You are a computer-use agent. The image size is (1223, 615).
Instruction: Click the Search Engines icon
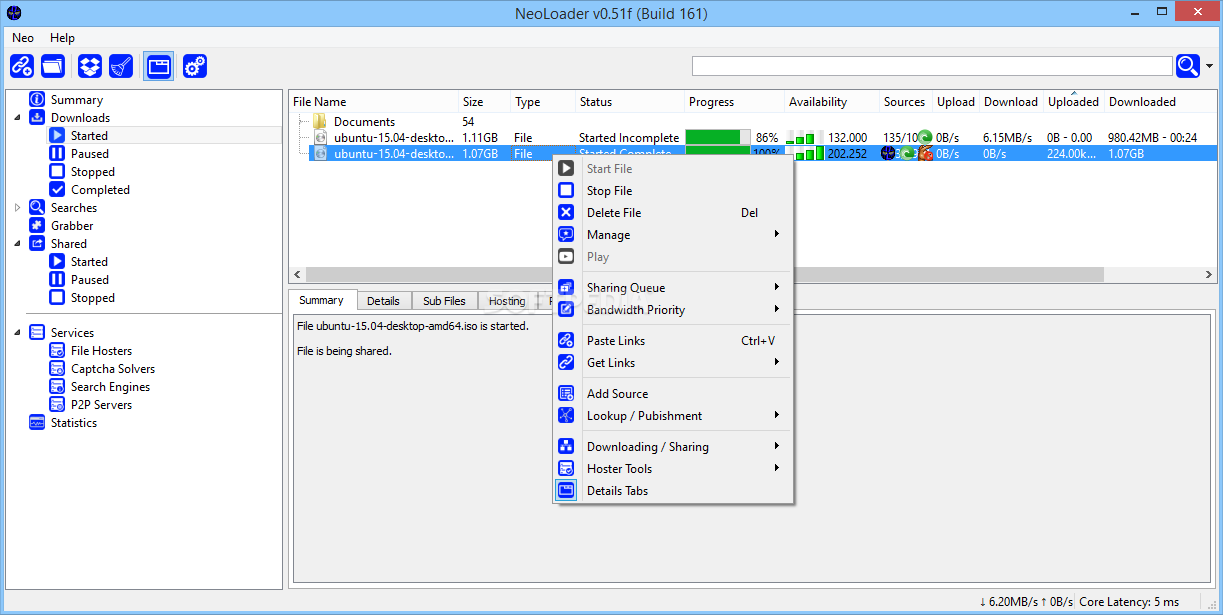(57, 387)
